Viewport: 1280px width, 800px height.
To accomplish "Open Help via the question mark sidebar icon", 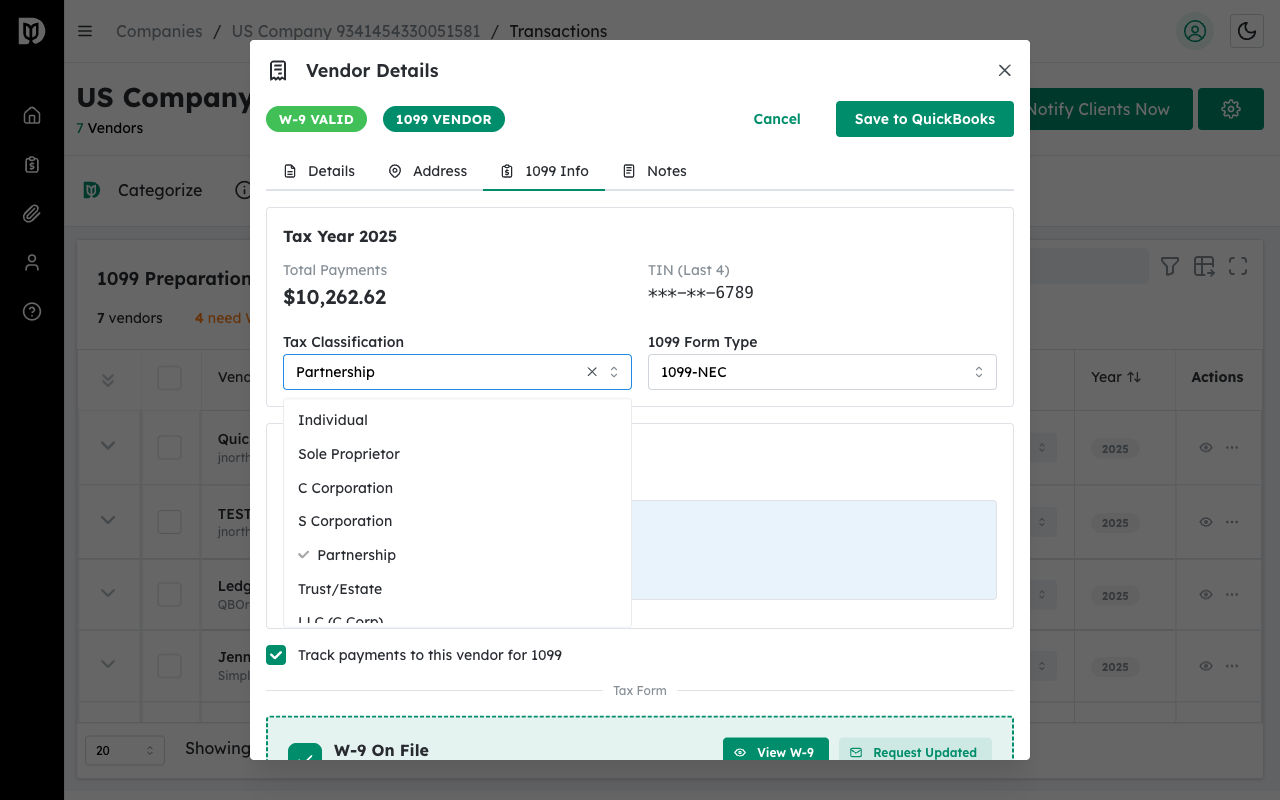I will 31,311.
